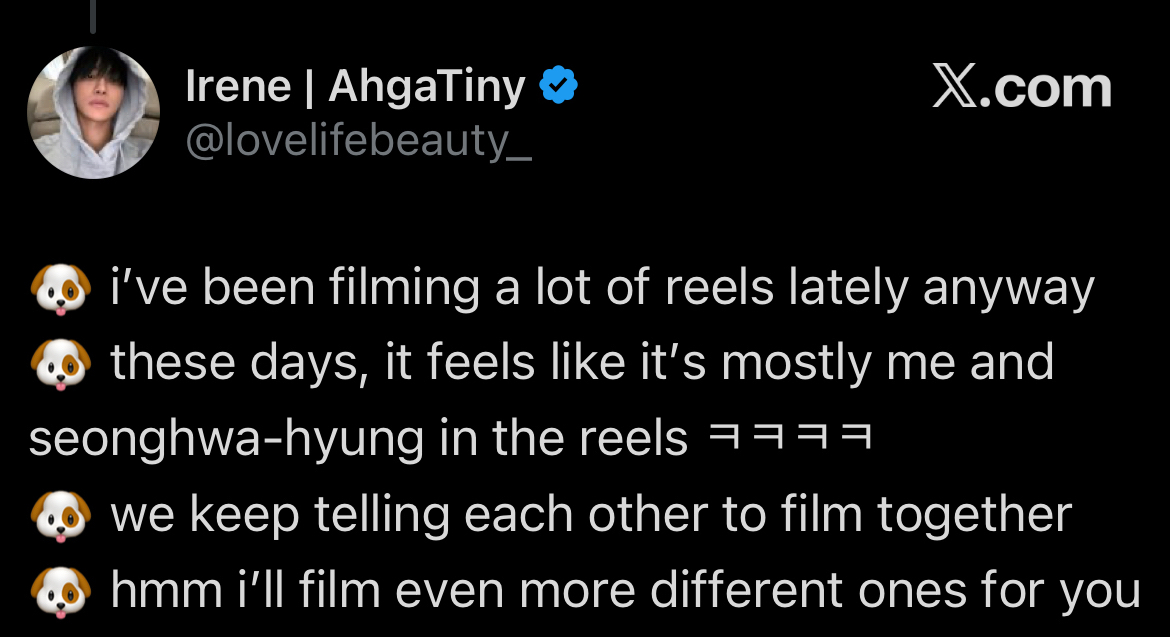Click the dog emoji before "i've been filming"
This screenshot has height=637, width=1170.
(58, 289)
